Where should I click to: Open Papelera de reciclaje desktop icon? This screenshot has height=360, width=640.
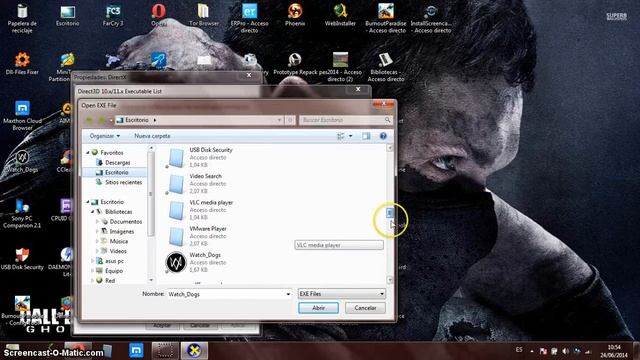[22, 18]
